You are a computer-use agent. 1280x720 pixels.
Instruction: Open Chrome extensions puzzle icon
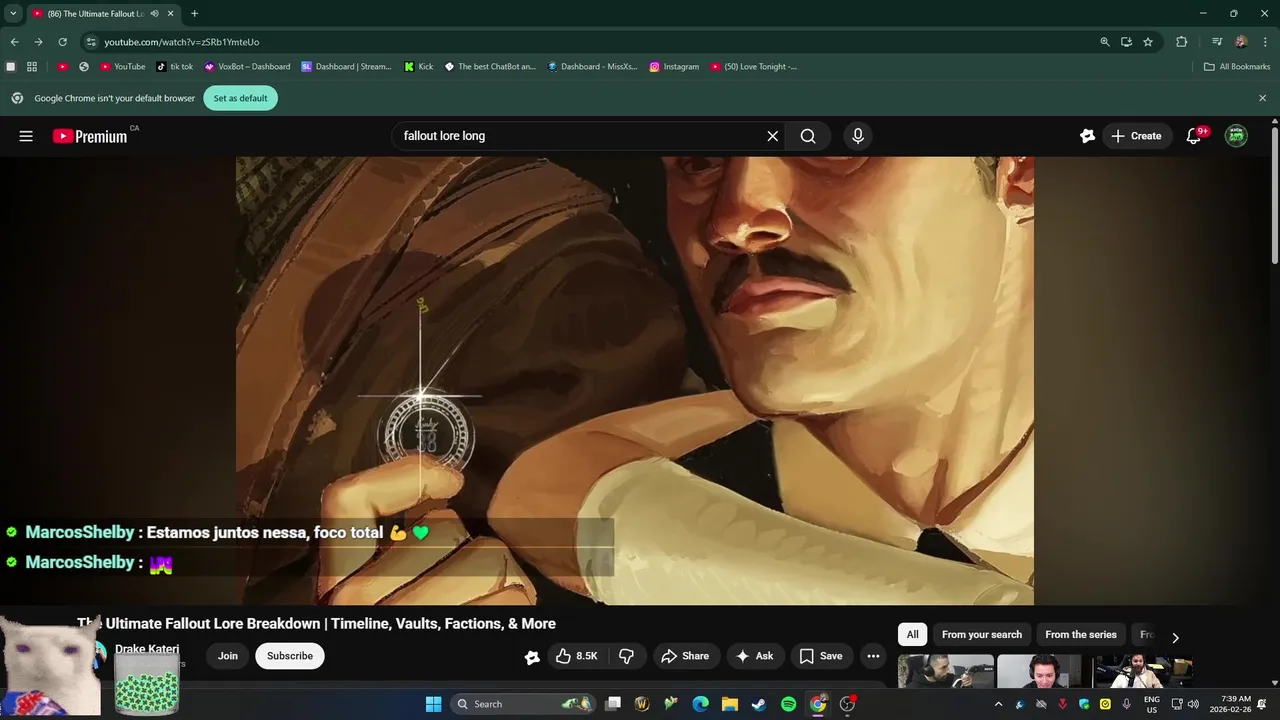coord(1181,42)
